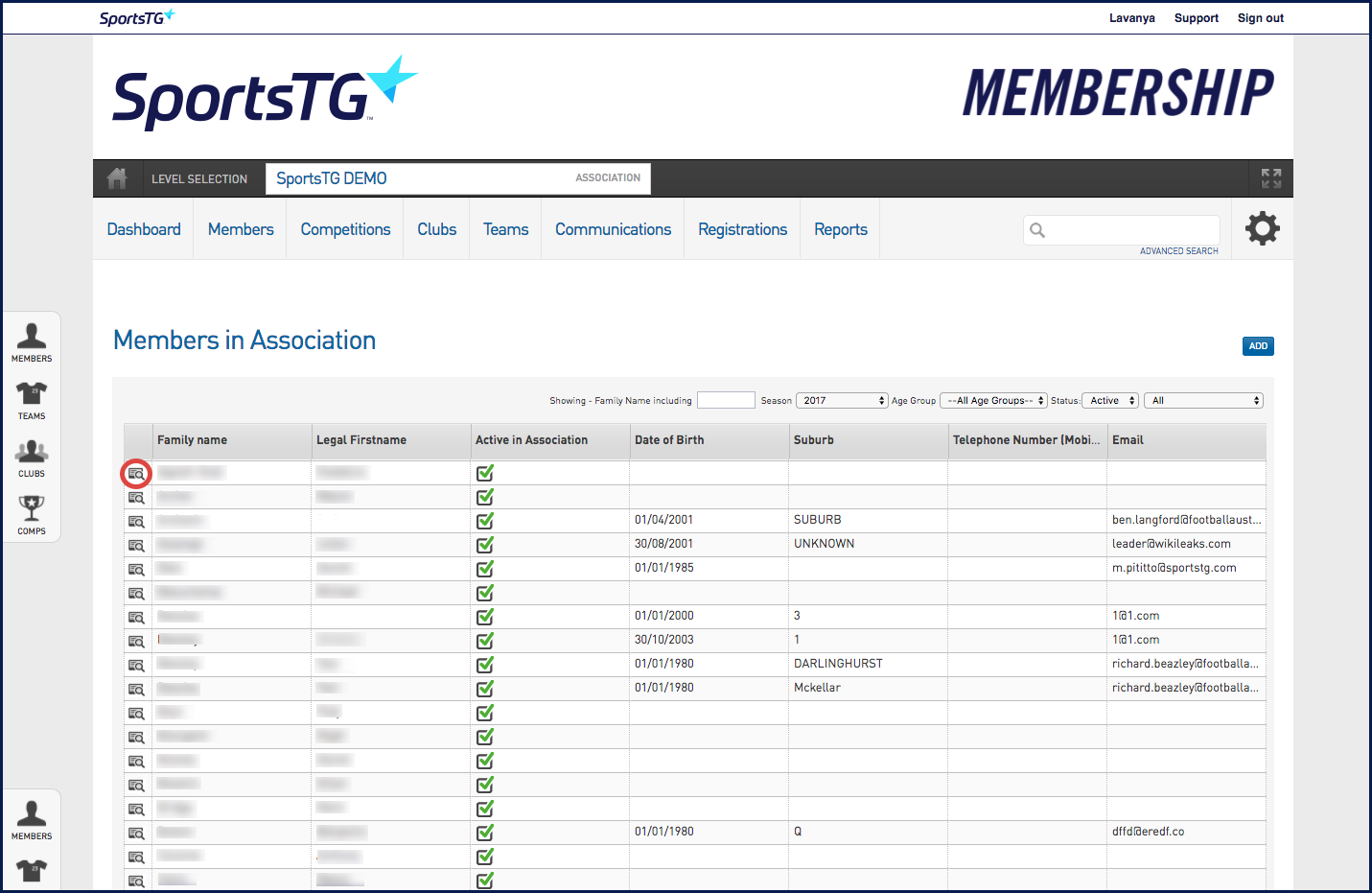This screenshot has width=1372, height=893.
Task: Sort by the Legal Firstname column header
Action: tap(391, 440)
